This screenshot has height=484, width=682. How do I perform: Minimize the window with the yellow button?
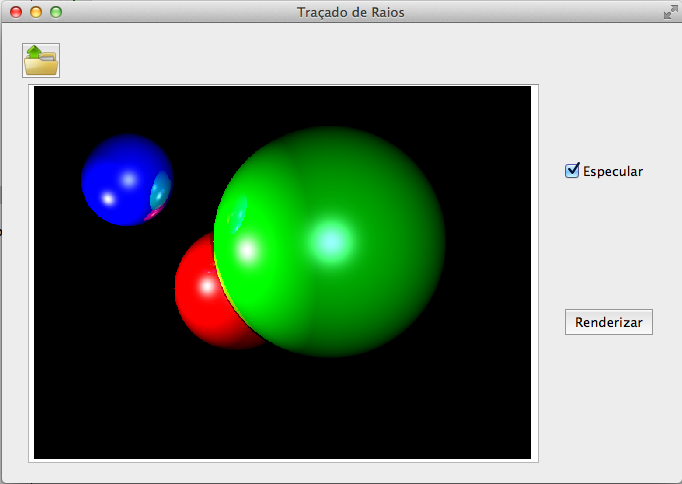pos(36,12)
